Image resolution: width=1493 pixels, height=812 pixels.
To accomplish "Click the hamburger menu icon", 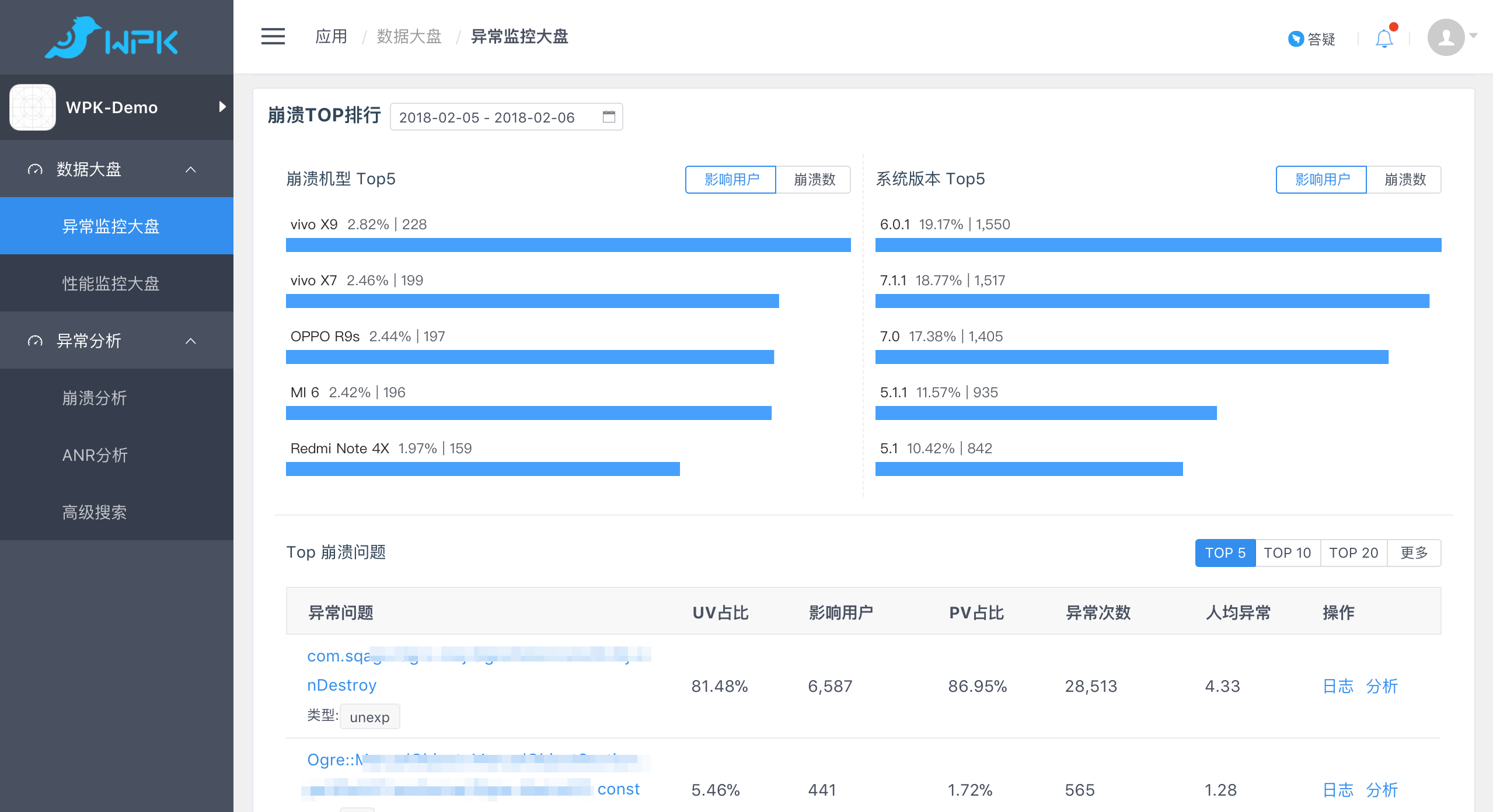I will coord(273,37).
